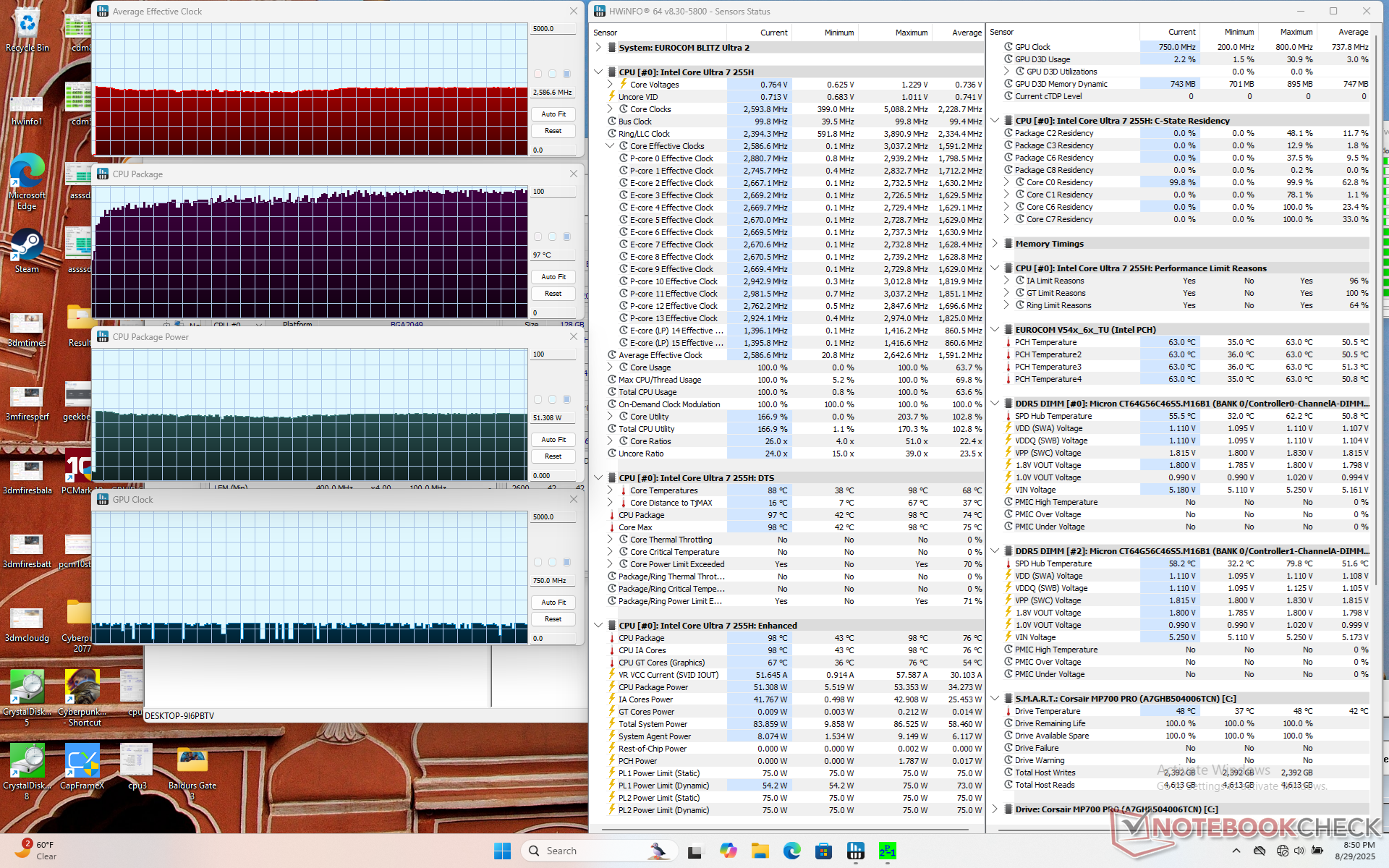Viewport: 1389px width, 868px height.
Task: Collapse the C-State Residency section
Action: [x=995, y=121]
